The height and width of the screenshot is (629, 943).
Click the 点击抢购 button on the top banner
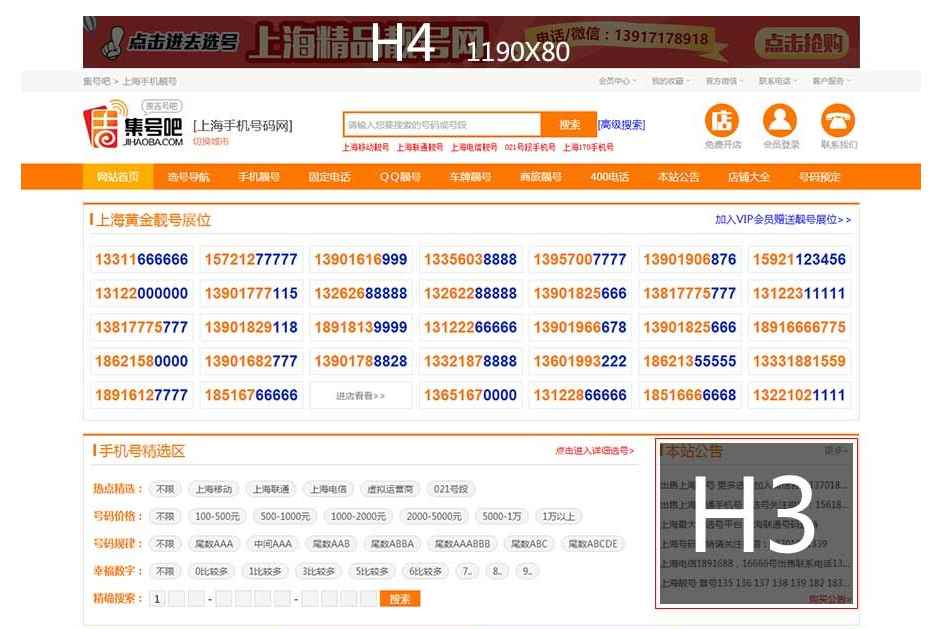pos(802,43)
